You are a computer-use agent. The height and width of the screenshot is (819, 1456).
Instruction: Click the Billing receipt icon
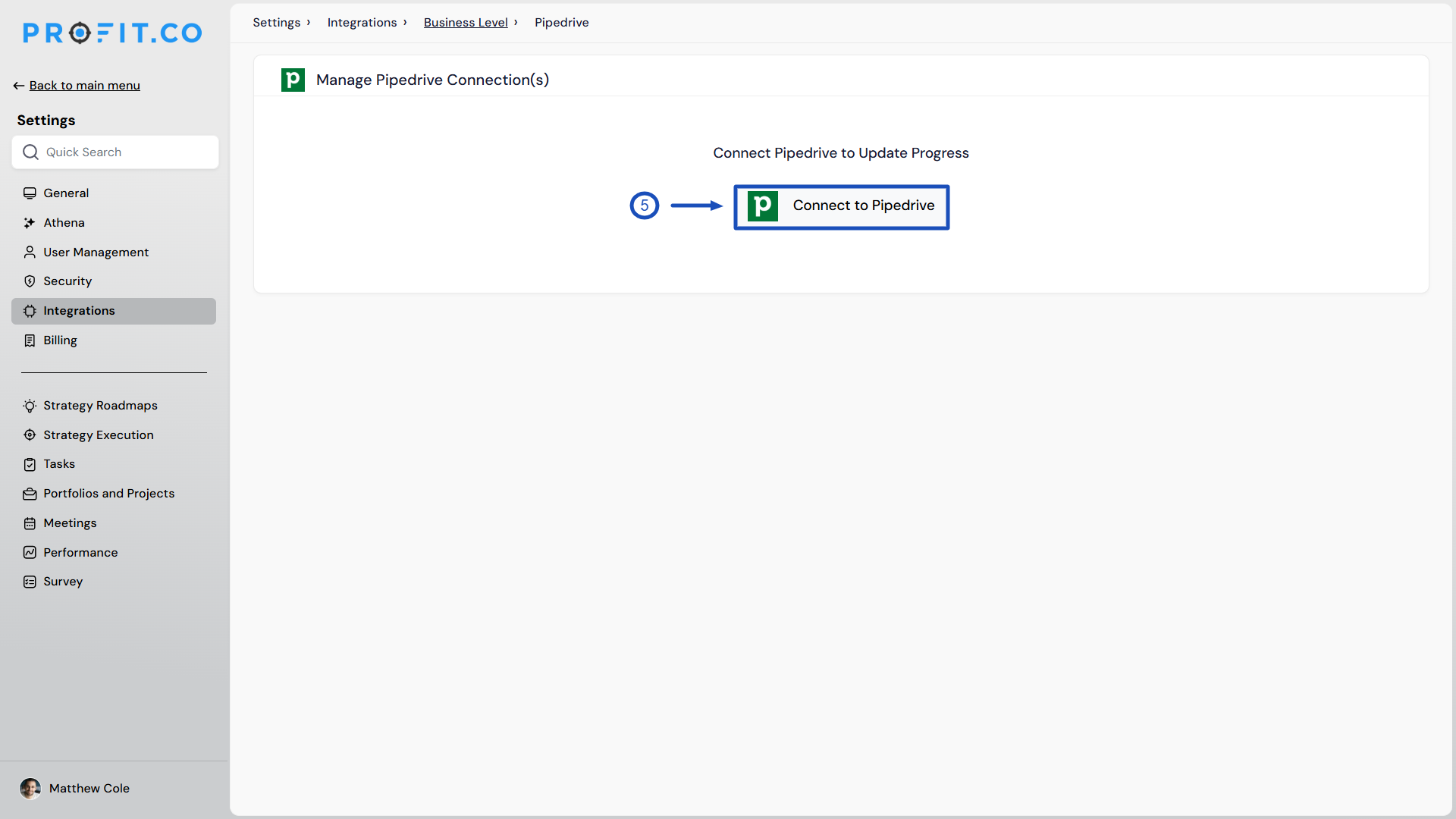30,340
